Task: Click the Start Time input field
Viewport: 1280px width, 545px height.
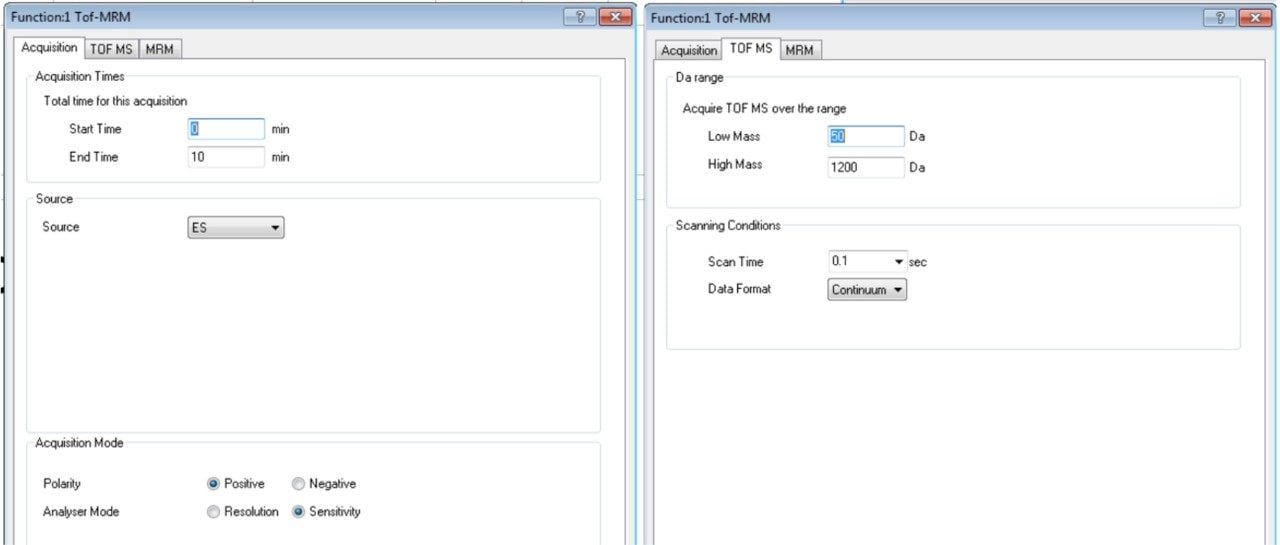Action: click(x=226, y=129)
